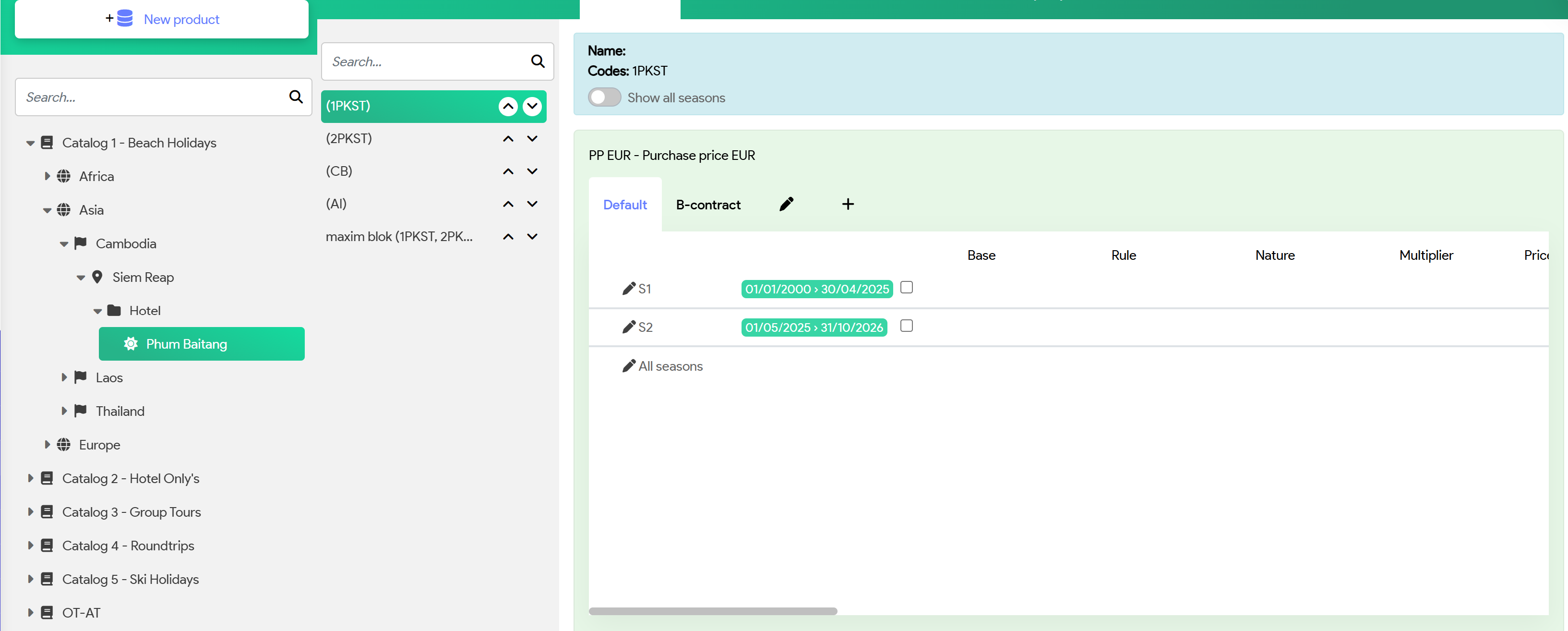1568x631 pixels.
Task: Toggle the Show all seasons switch
Action: pos(604,97)
